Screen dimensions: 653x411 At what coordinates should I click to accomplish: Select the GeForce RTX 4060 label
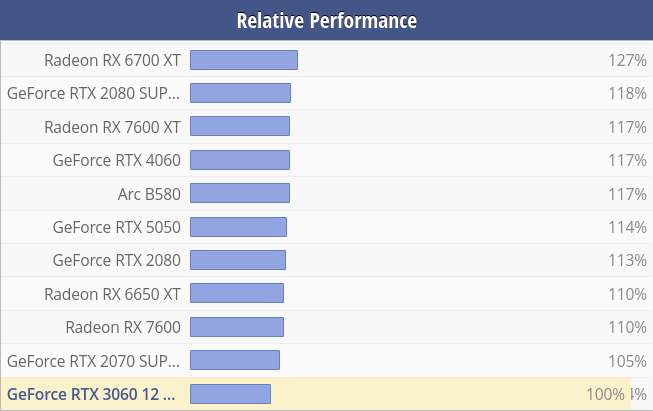click(x=117, y=160)
